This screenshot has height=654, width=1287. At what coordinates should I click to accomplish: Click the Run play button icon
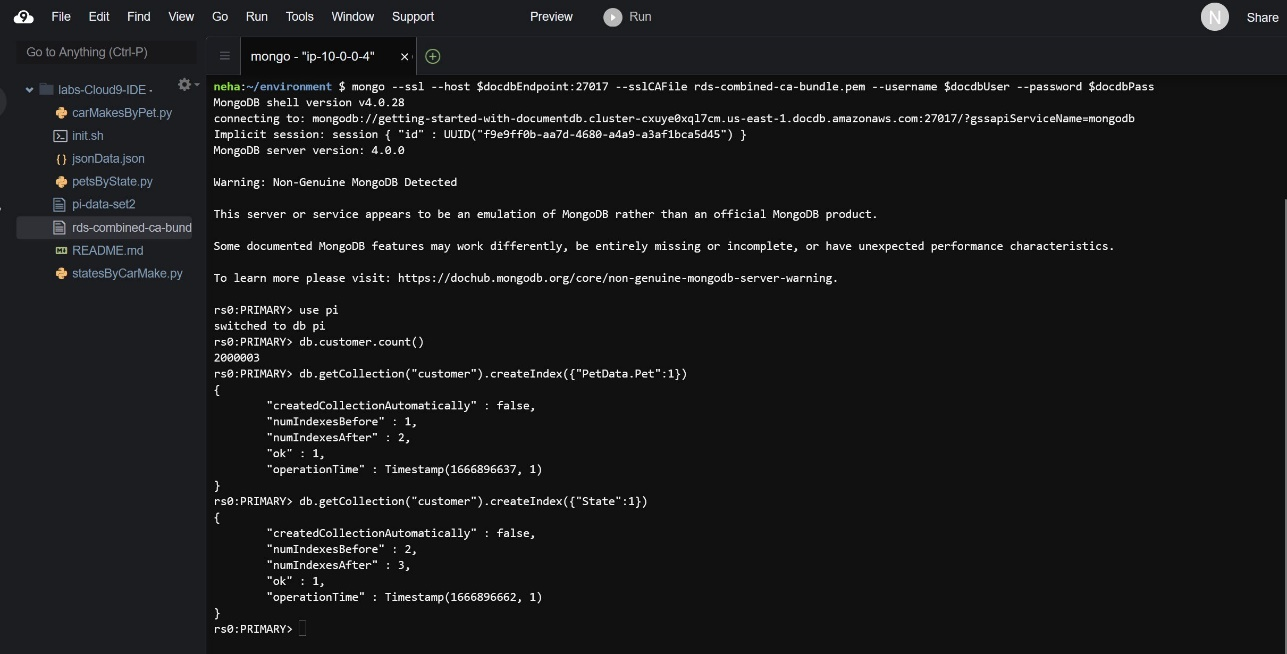tap(612, 17)
